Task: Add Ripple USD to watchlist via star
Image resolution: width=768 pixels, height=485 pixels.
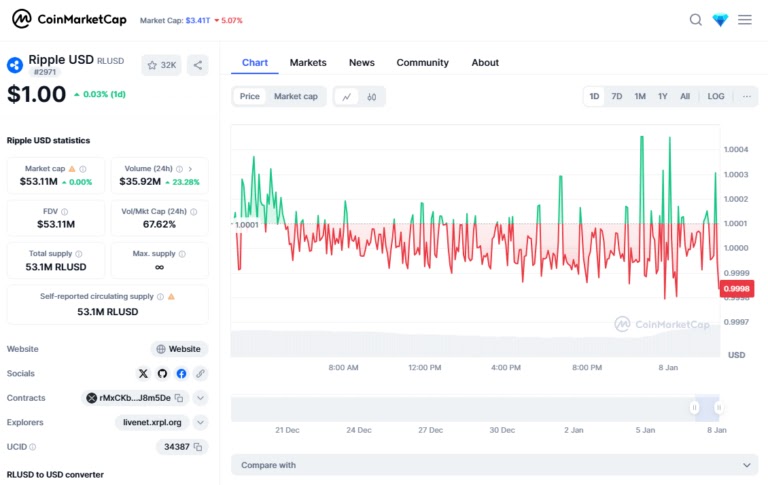Action: [152, 65]
